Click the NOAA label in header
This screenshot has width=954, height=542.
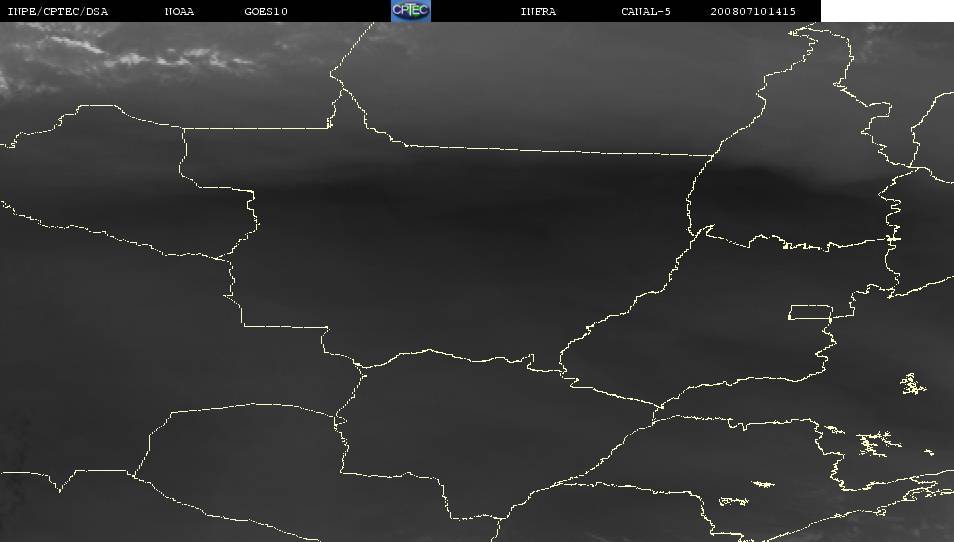coord(179,12)
